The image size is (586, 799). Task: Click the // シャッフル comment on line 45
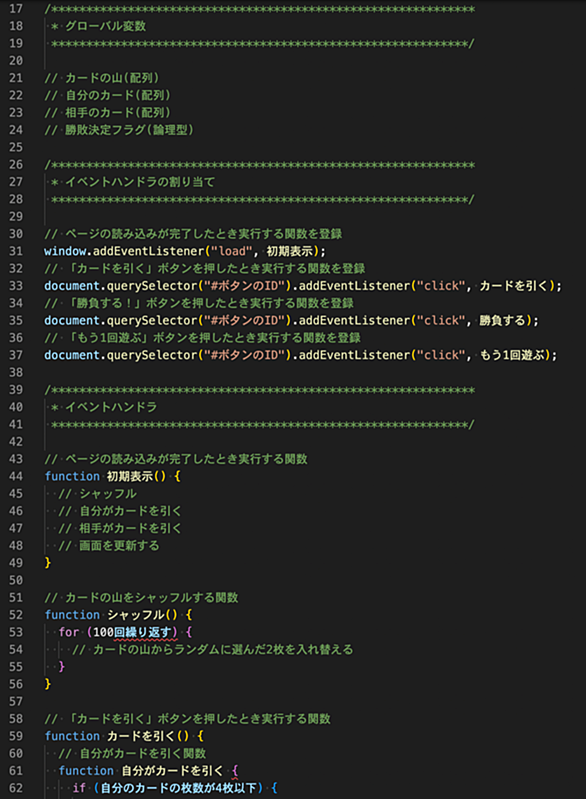(x=97, y=494)
